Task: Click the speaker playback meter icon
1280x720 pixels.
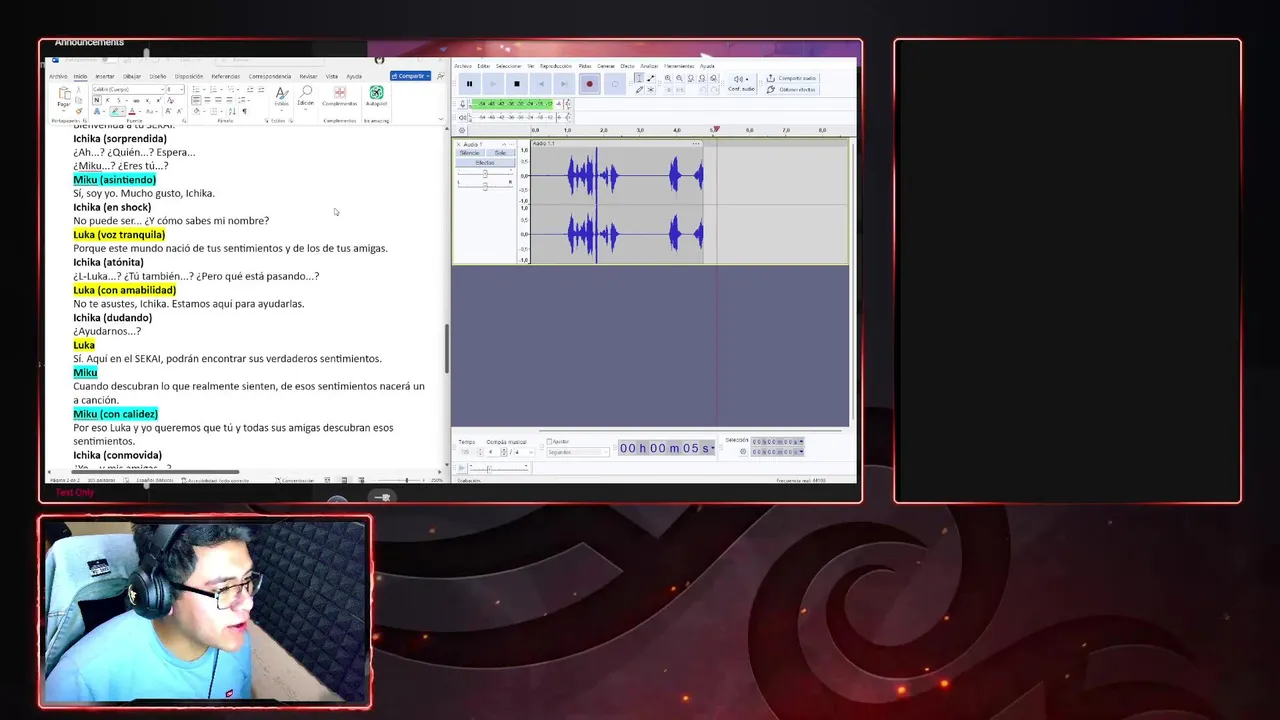Action: 463,117
